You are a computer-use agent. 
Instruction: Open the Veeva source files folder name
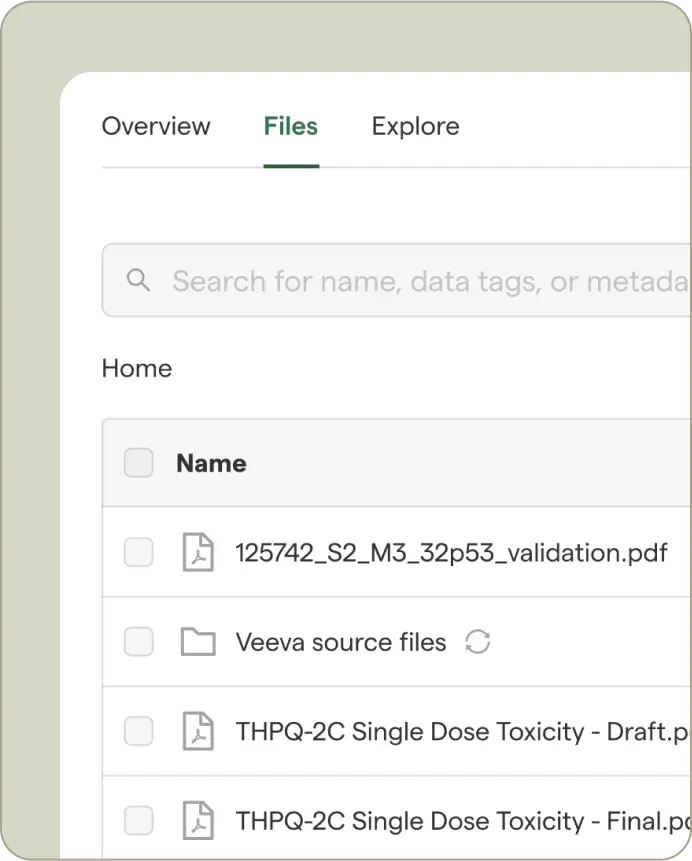tap(341, 642)
